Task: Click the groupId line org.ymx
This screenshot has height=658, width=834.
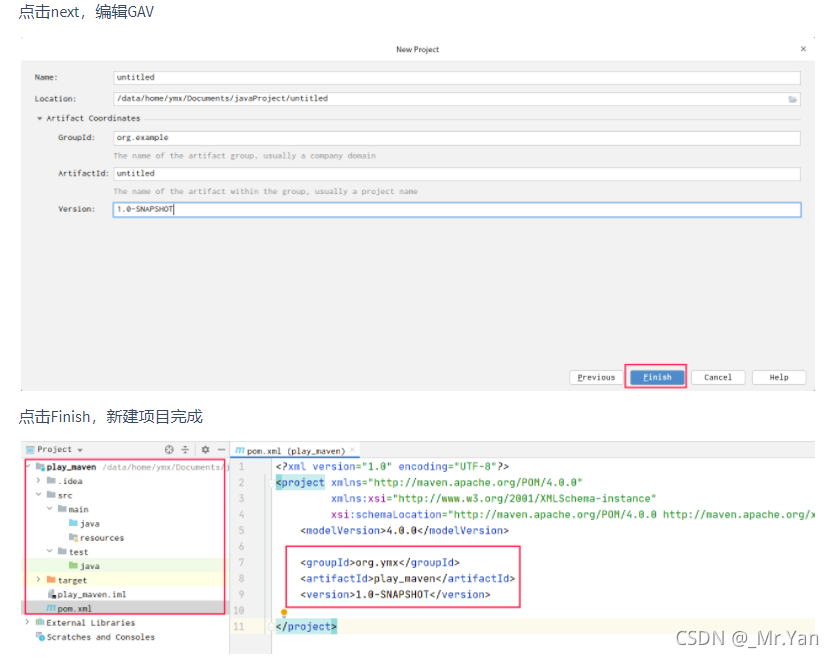Action: (380, 563)
